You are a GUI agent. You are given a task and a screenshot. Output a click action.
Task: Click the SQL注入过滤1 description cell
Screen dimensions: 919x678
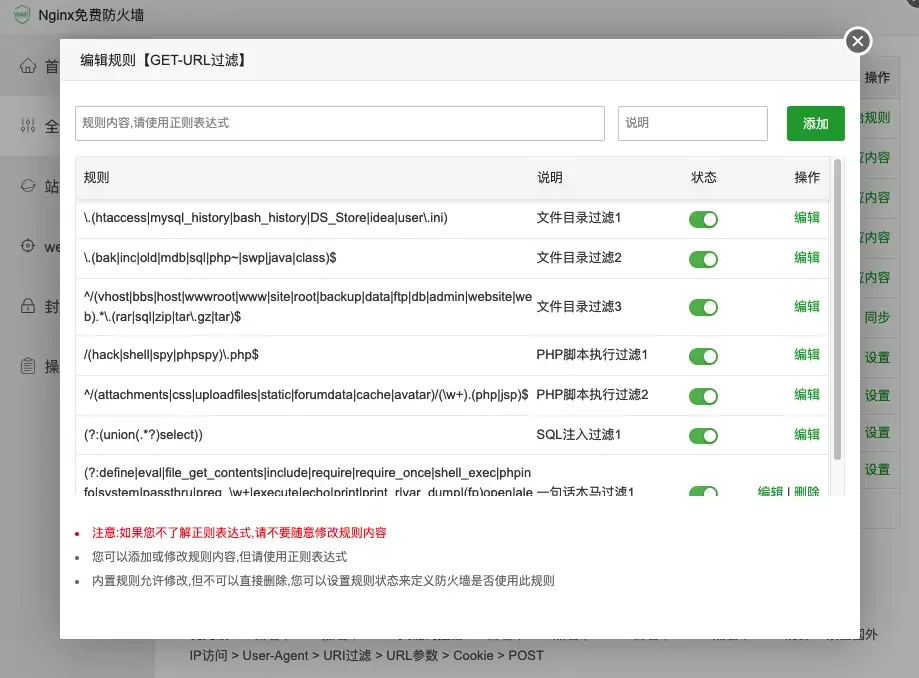(578, 434)
